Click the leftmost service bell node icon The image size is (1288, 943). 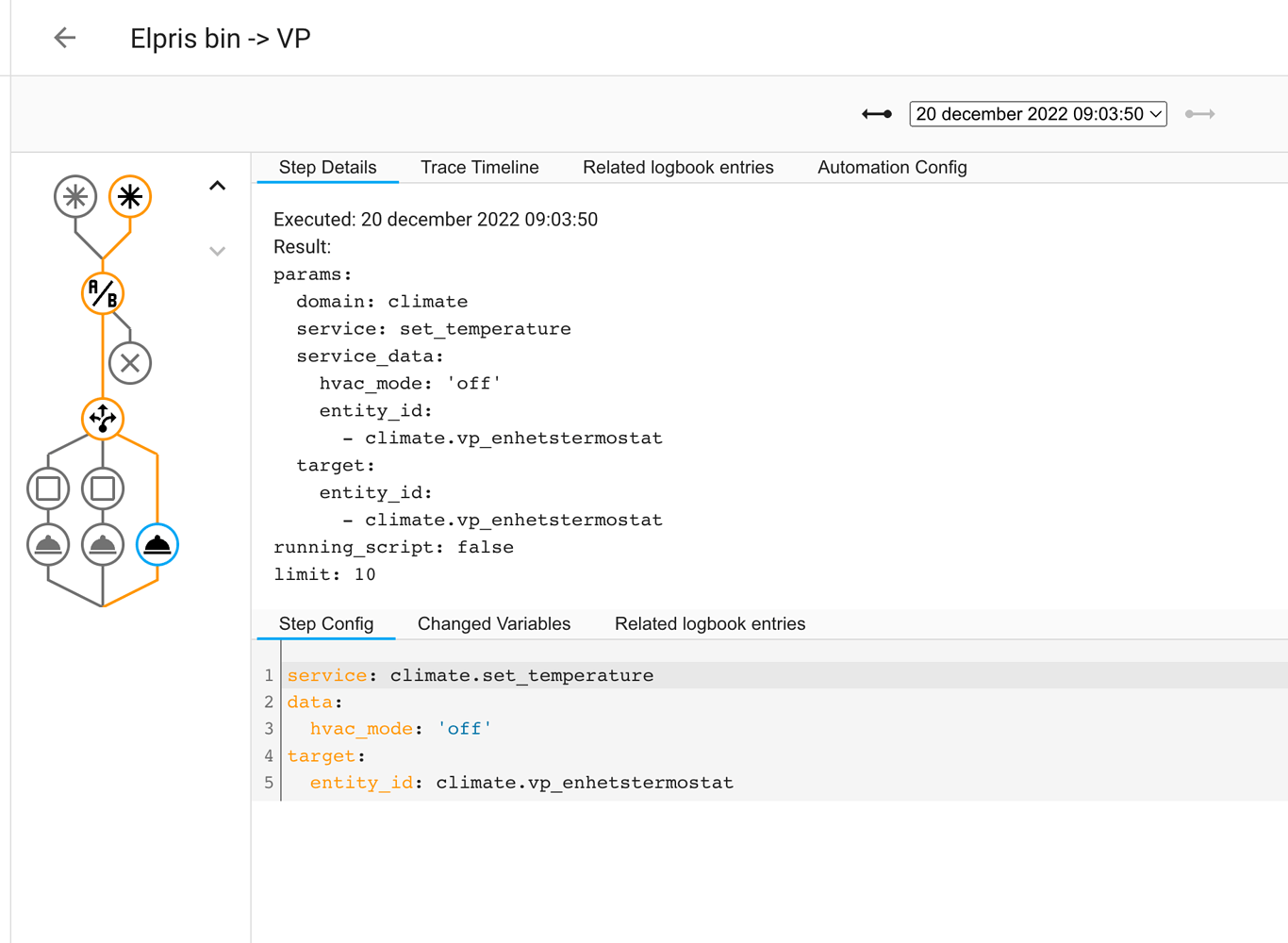[48, 544]
